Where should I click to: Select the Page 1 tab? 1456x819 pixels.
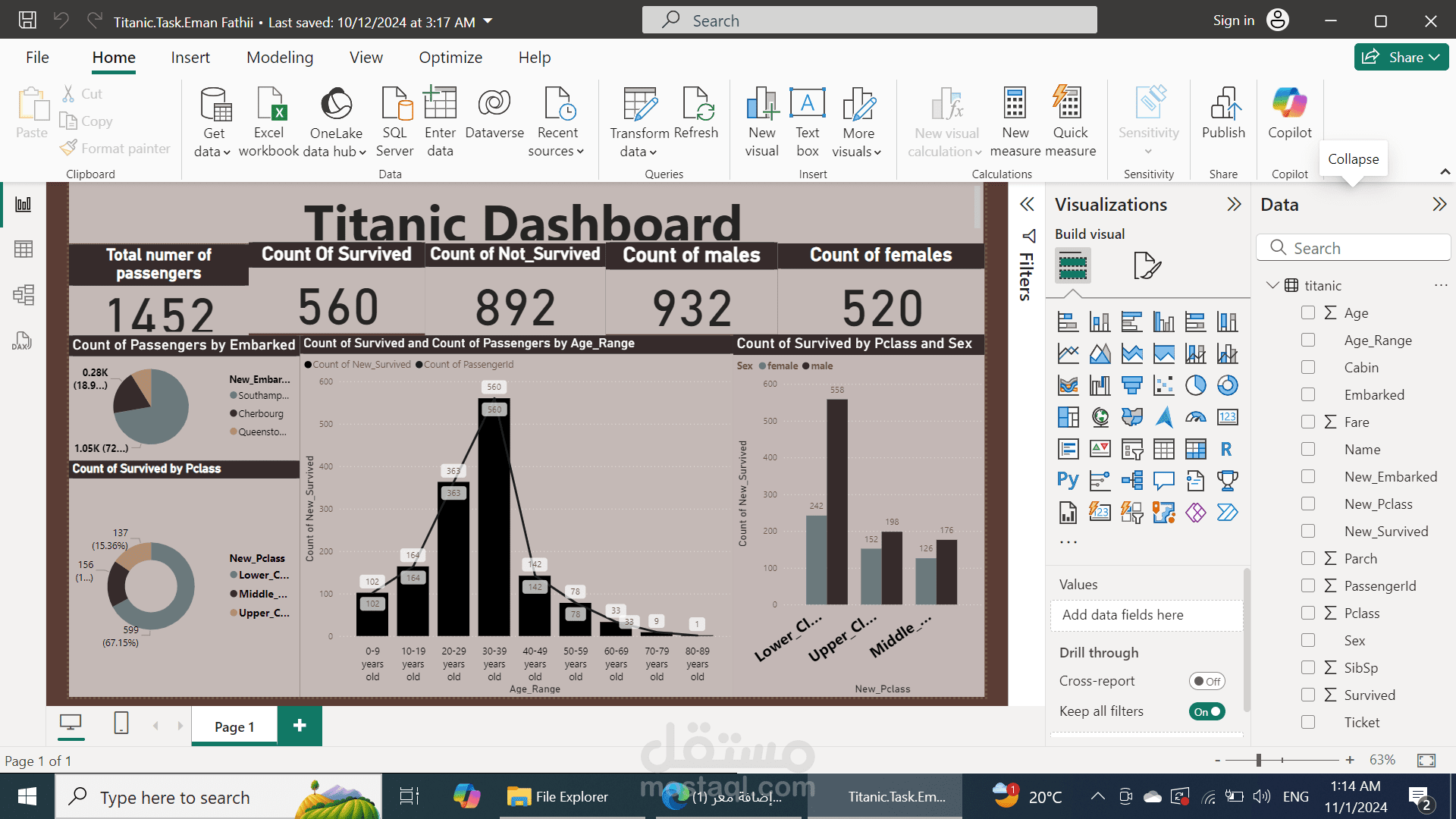(x=234, y=726)
